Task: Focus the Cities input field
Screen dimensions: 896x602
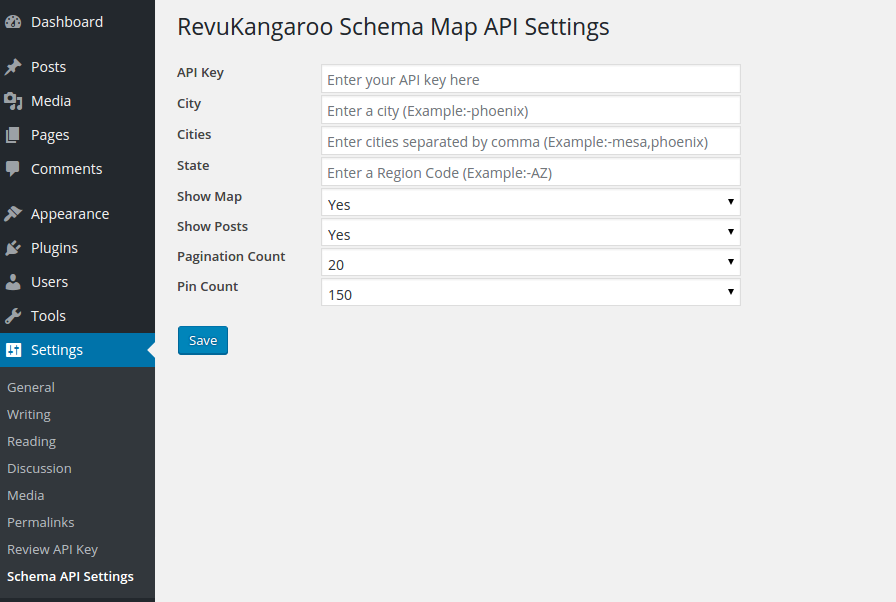Action: [531, 141]
